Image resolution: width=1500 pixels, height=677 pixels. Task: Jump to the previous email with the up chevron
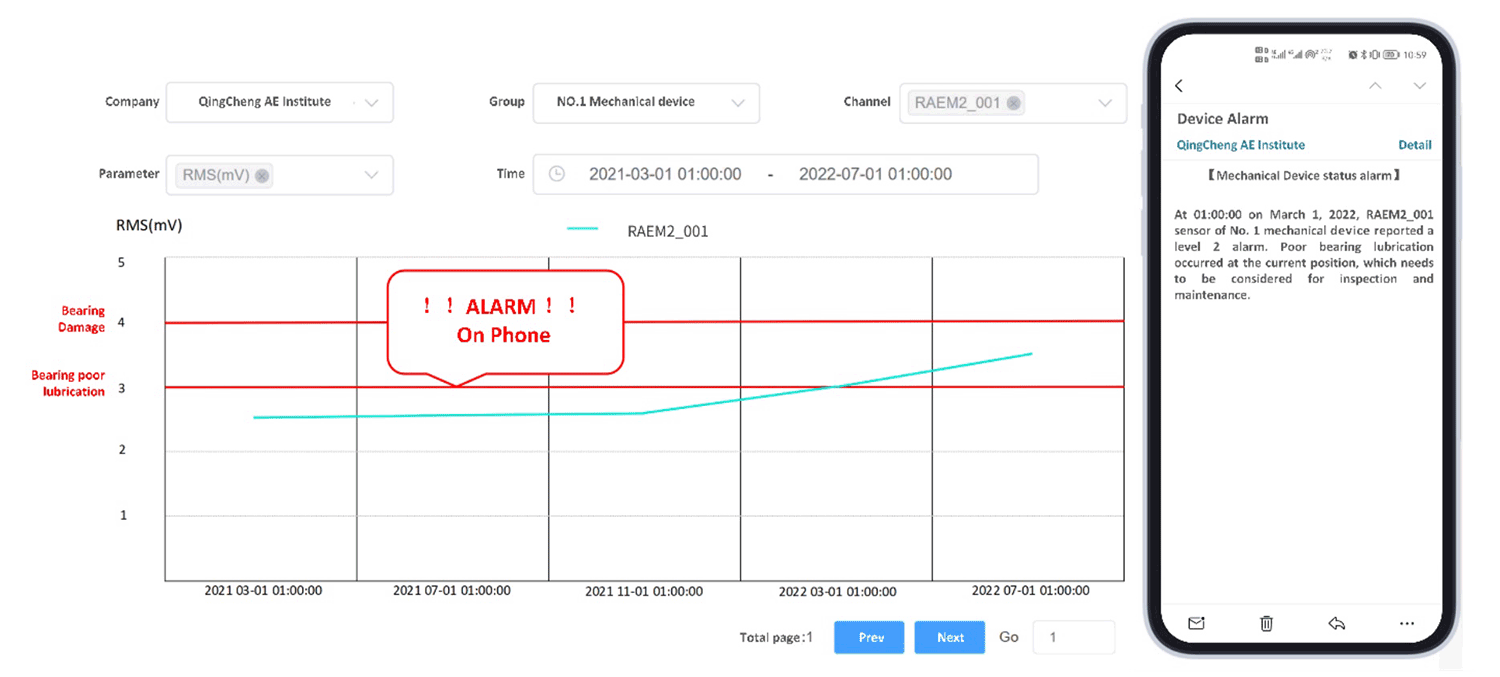(1375, 86)
